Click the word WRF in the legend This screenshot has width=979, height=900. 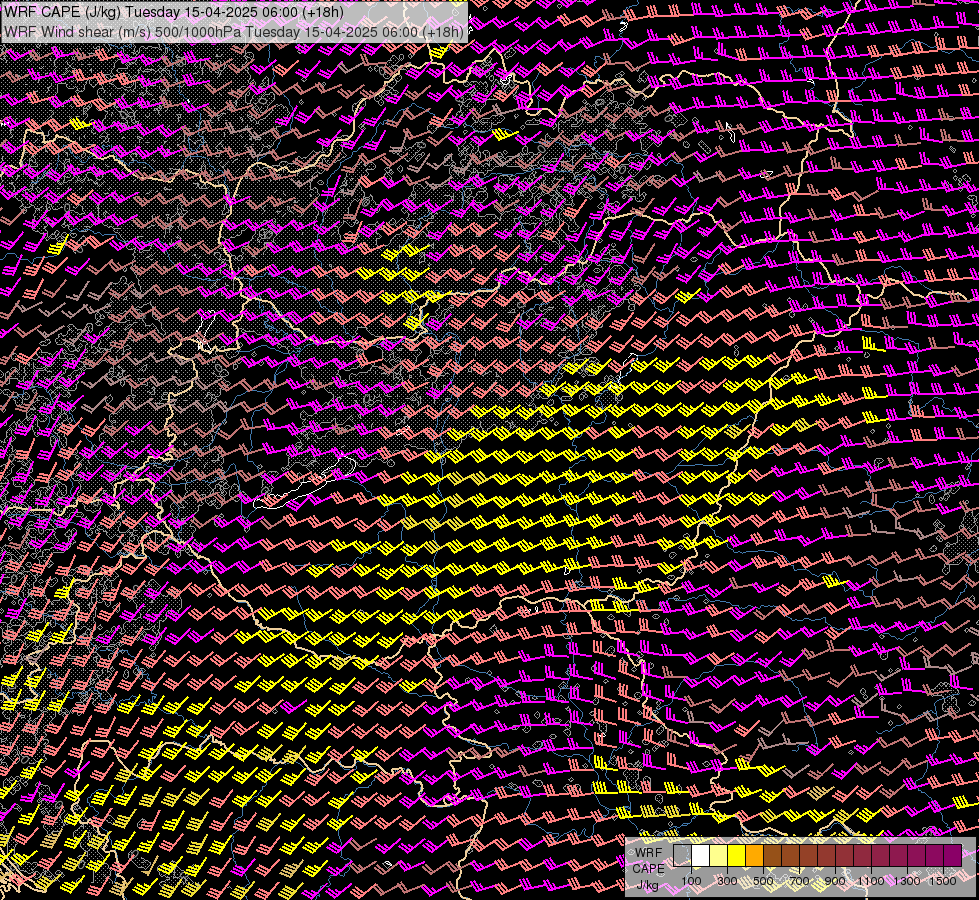click(648, 853)
